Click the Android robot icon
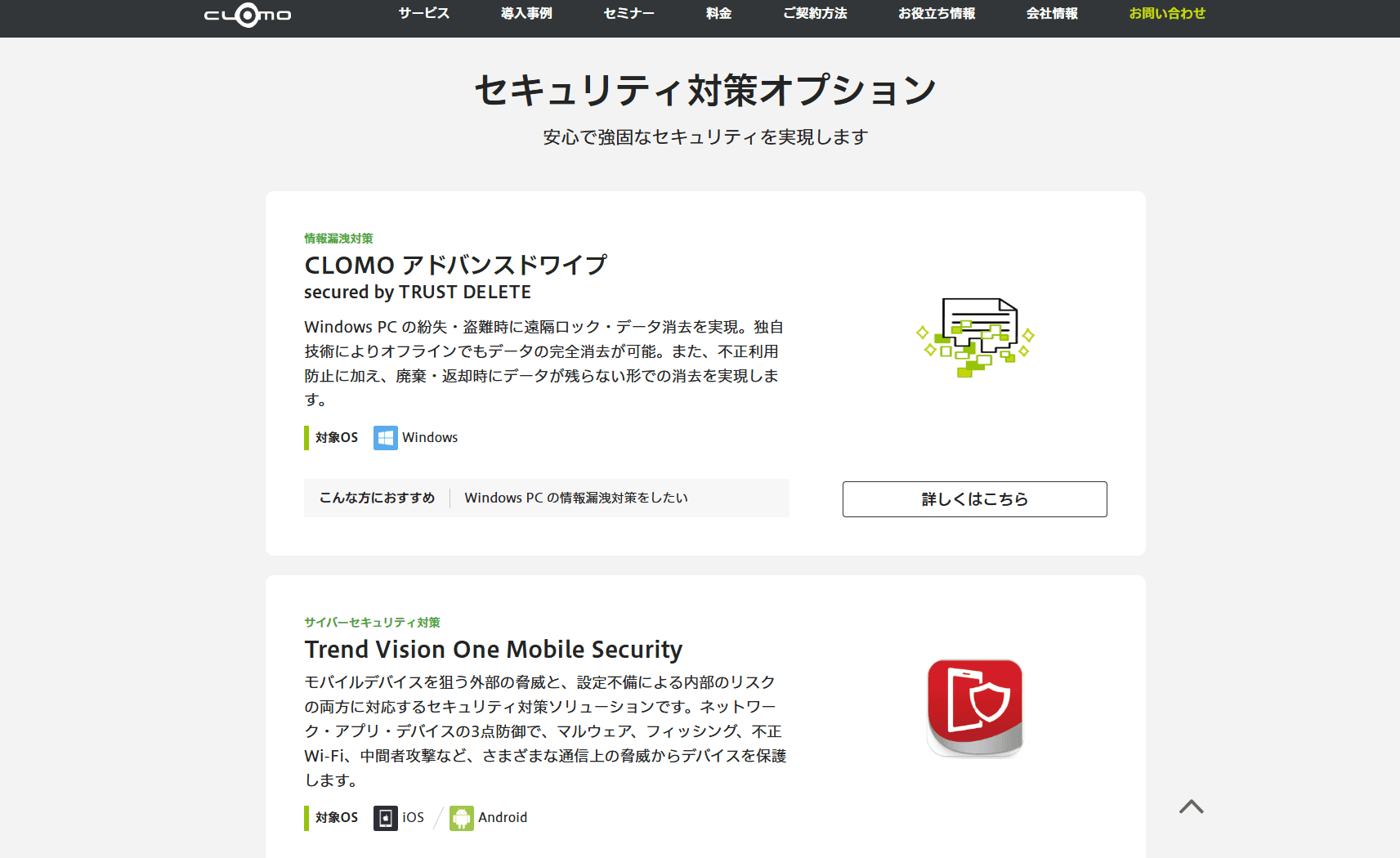The height and width of the screenshot is (858, 1400). (462, 818)
